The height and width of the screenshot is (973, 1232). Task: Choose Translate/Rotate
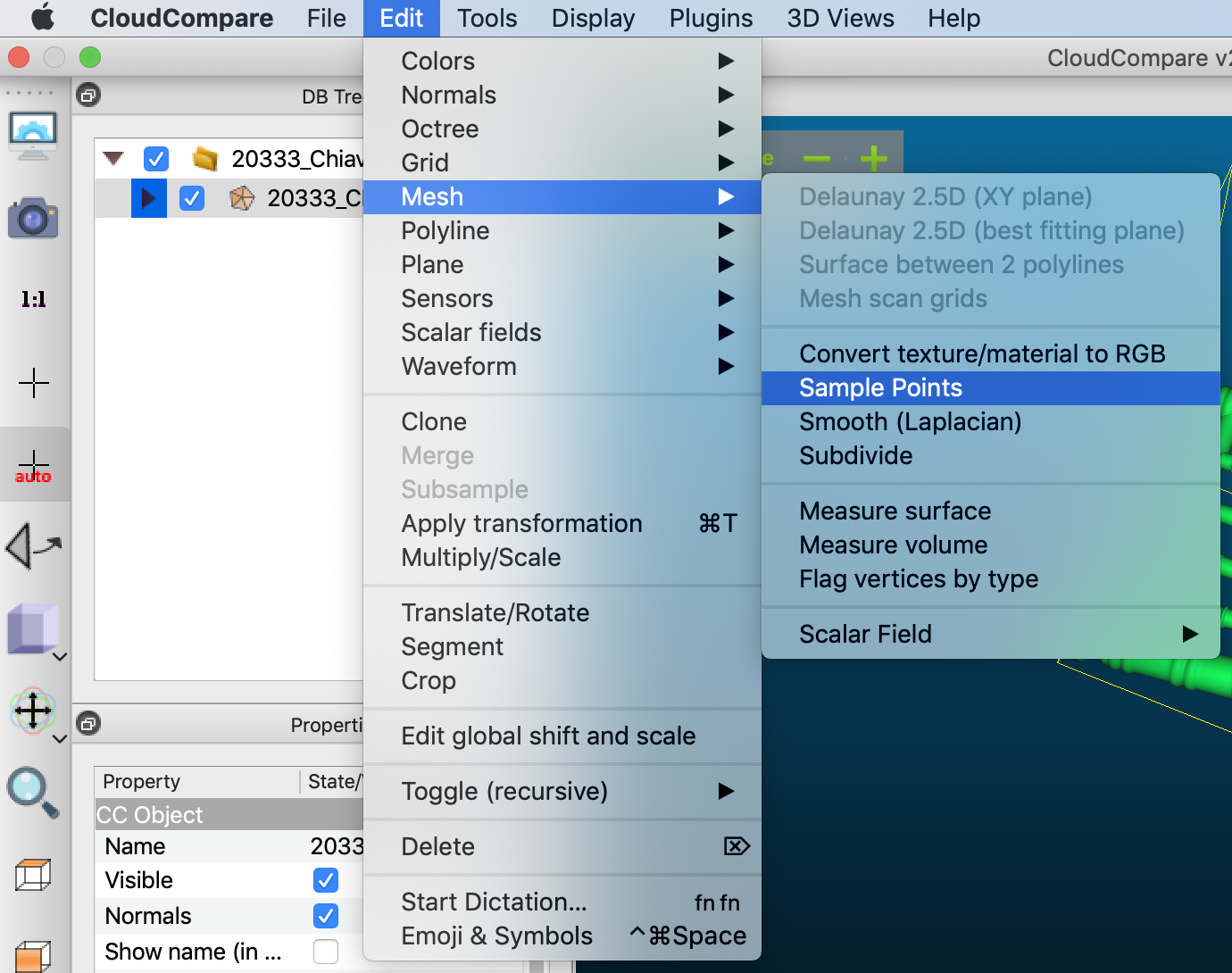[x=562, y=612]
